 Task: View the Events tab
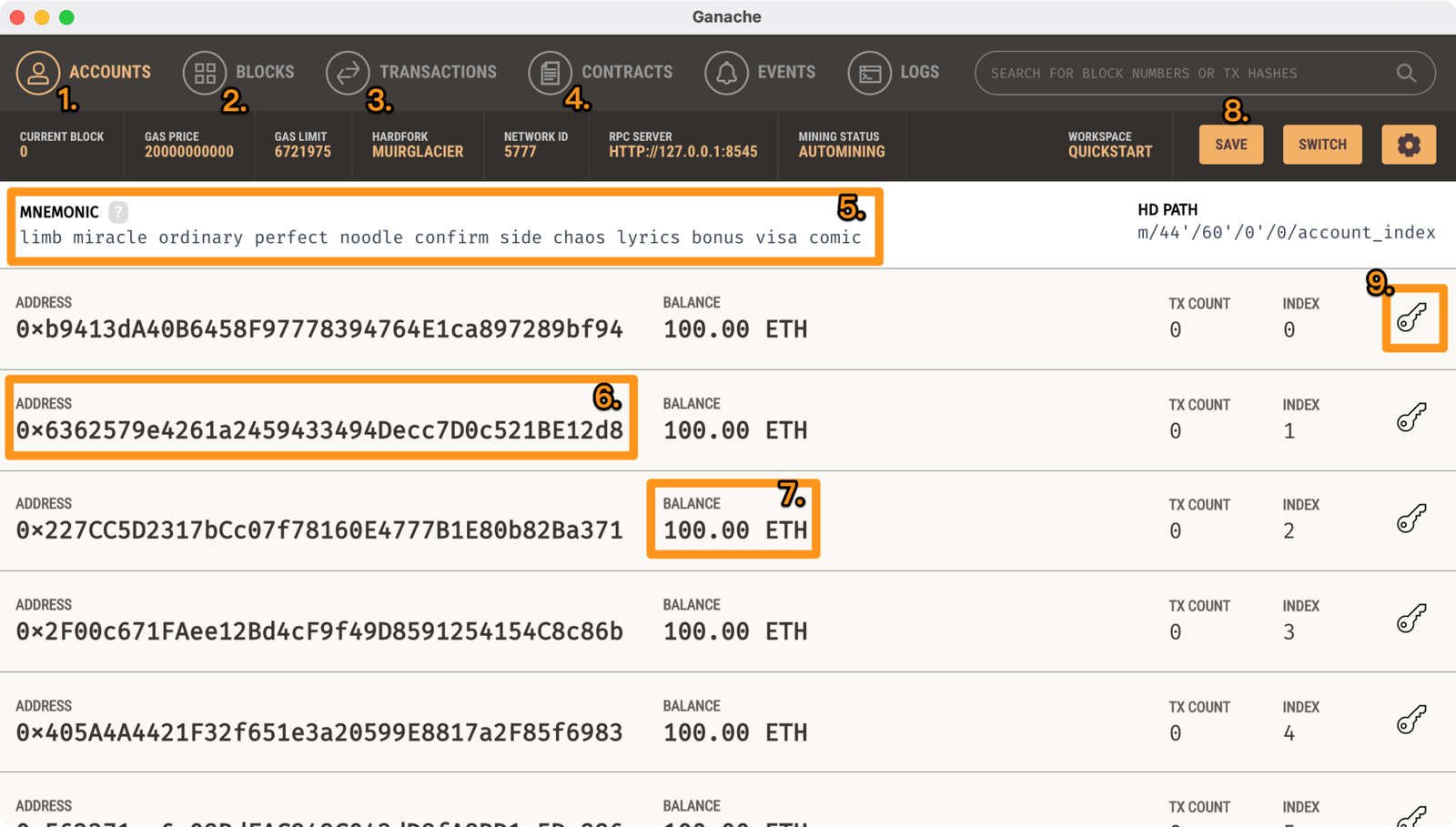(761, 72)
